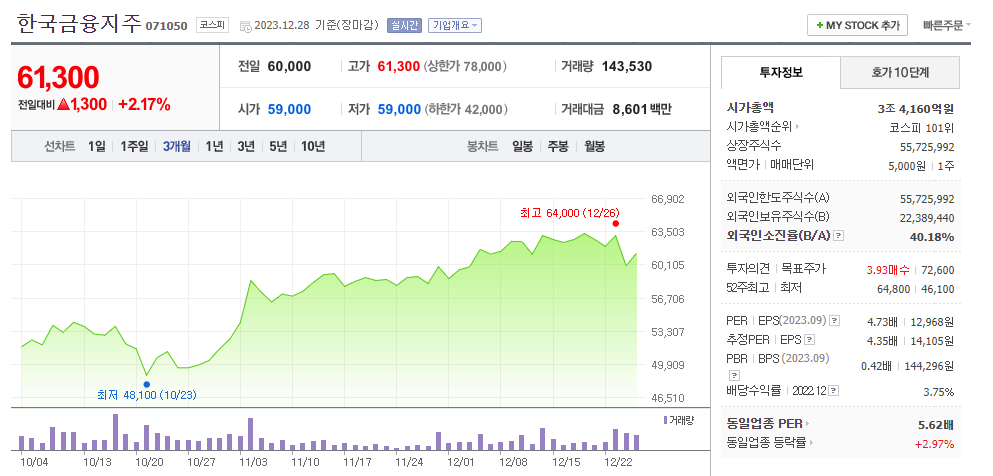Select the 10년 line chart period
The image size is (993, 476).
313,146
